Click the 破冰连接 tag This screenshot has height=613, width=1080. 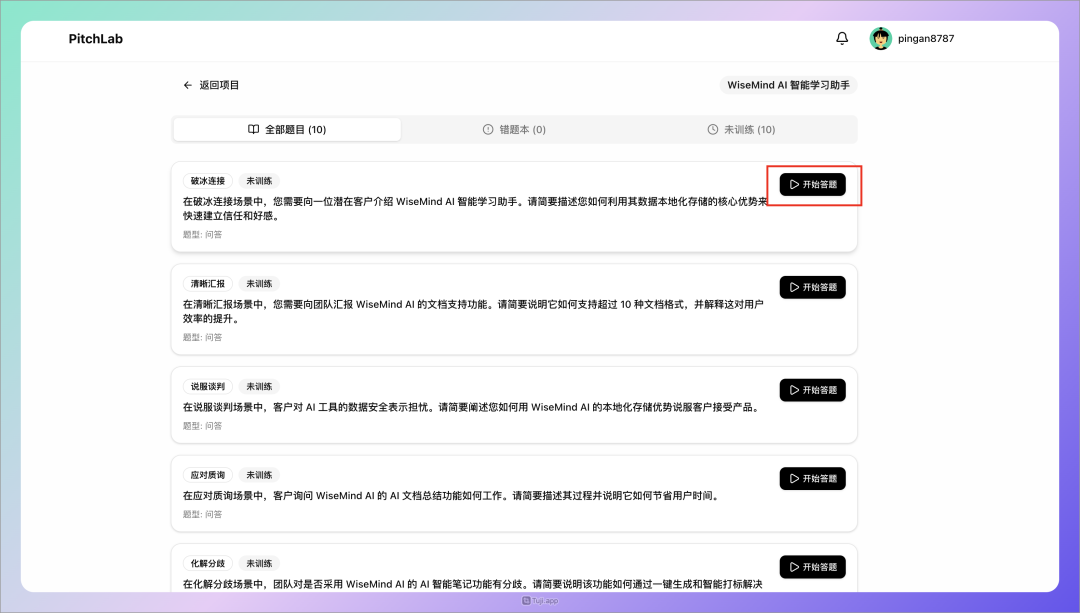click(x=208, y=181)
